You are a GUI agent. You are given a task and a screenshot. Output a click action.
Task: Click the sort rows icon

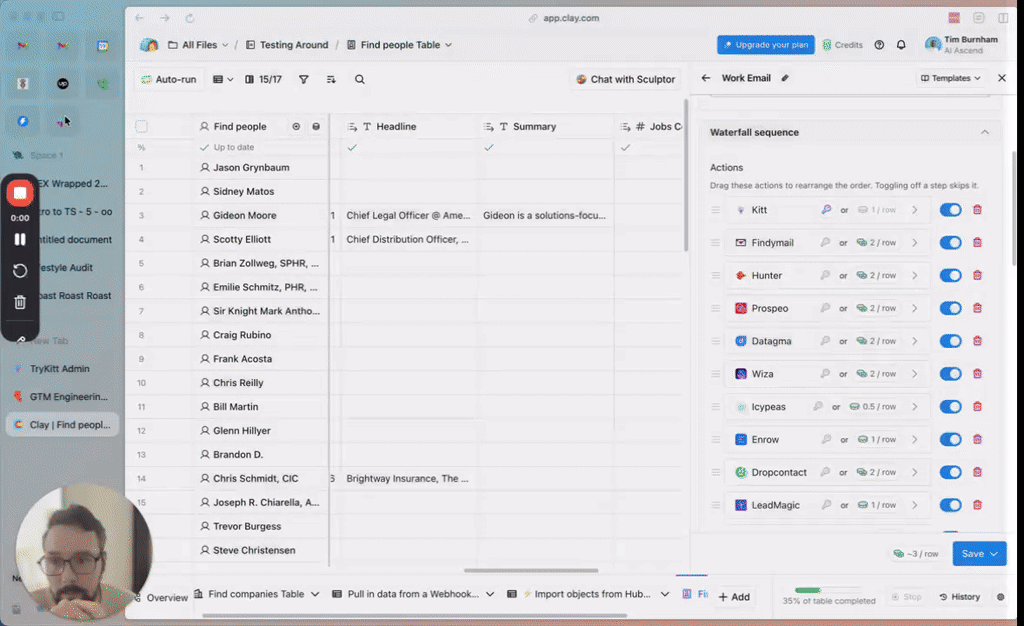tap(331, 79)
